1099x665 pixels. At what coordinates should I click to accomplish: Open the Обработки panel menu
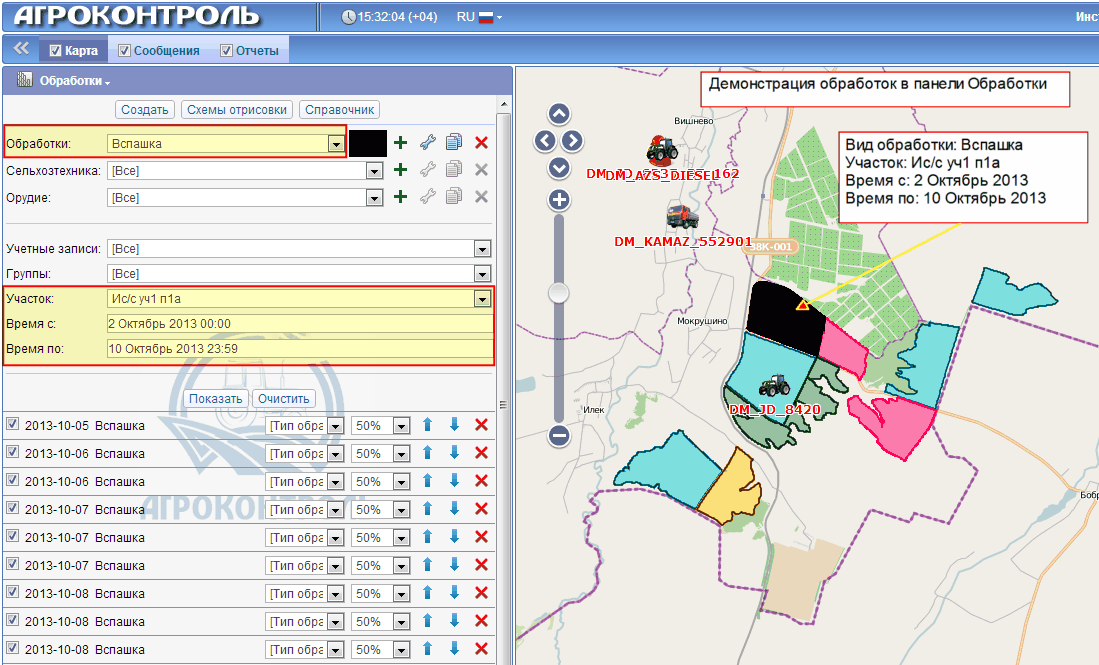pyautogui.click(x=74, y=81)
